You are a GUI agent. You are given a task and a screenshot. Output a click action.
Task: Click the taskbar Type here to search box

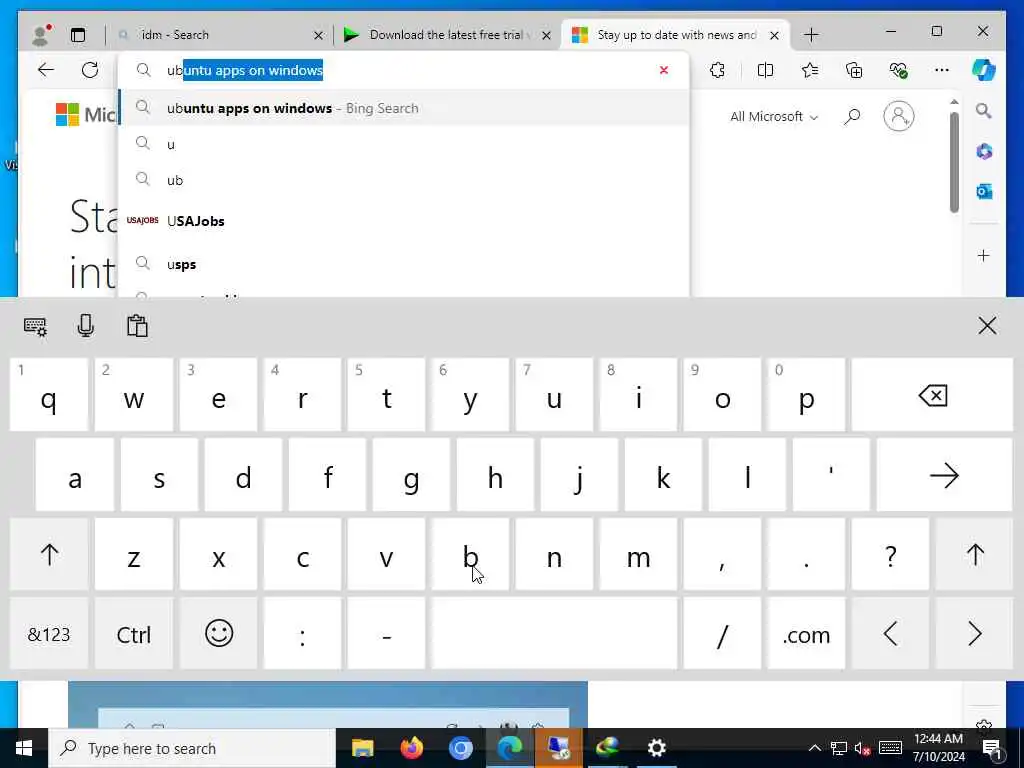coord(193,748)
